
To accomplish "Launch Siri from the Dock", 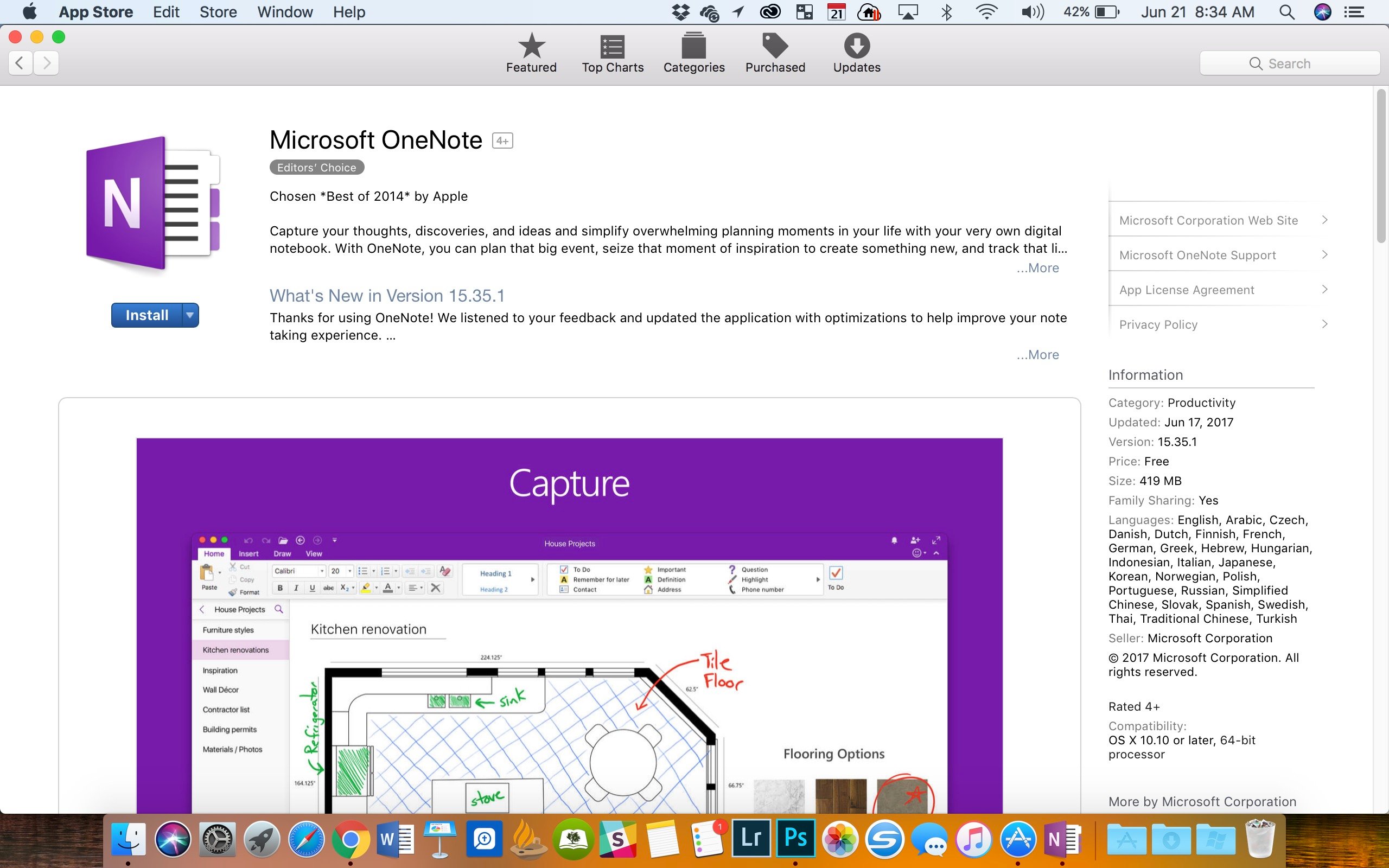I will pyautogui.click(x=172, y=839).
